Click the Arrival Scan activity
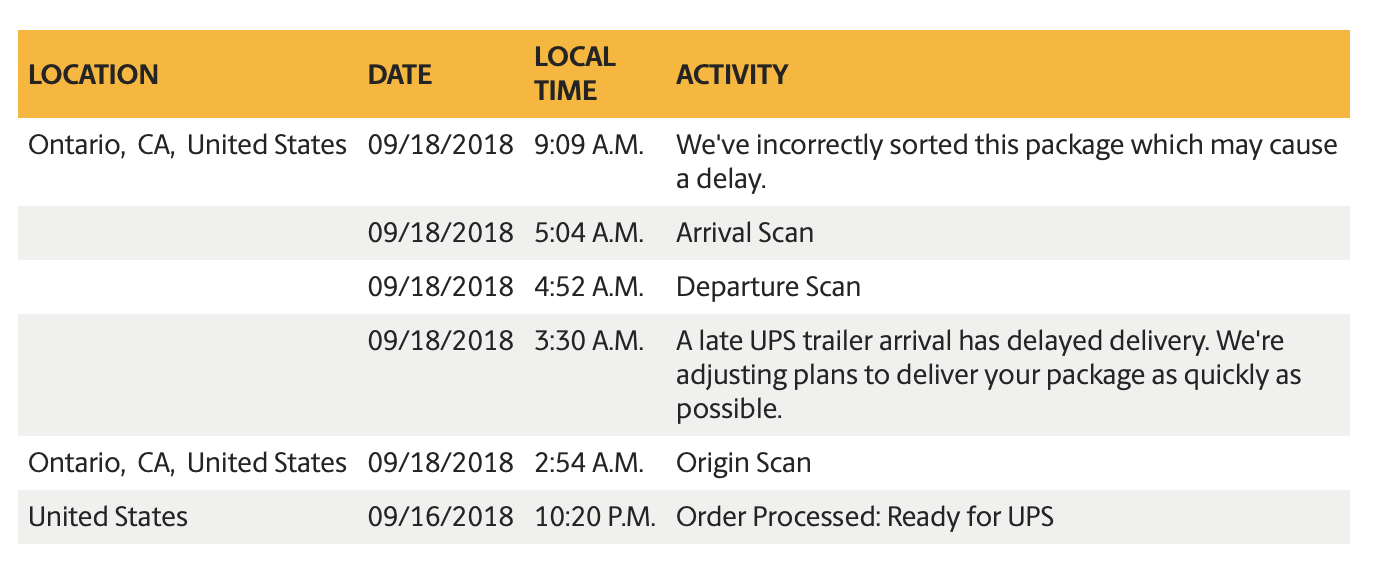The height and width of the screenshot is (584, 1378). pos(745,233)
